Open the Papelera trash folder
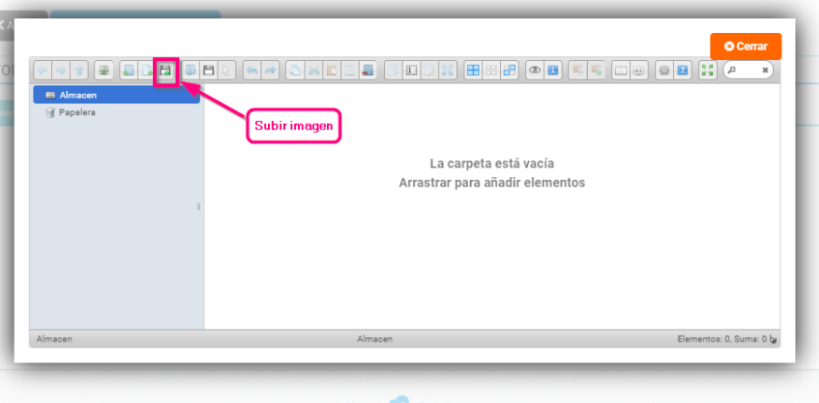The width and height of the screenshot is (819, 403). coord(76,113)
